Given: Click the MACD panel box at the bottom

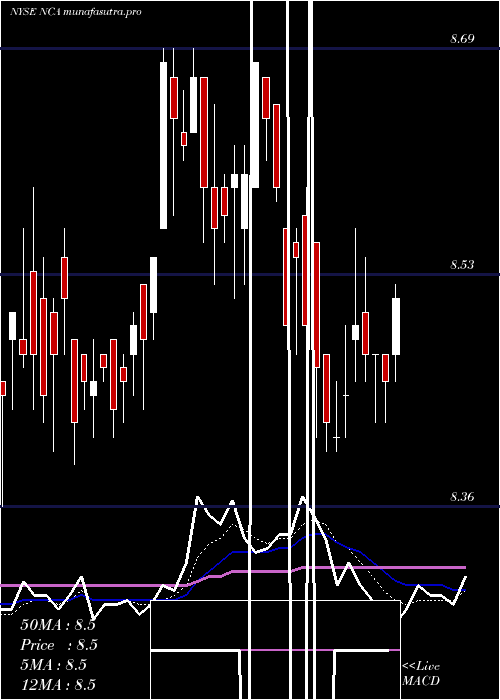Looking at the screenshot, I should (x=275, y=650).
